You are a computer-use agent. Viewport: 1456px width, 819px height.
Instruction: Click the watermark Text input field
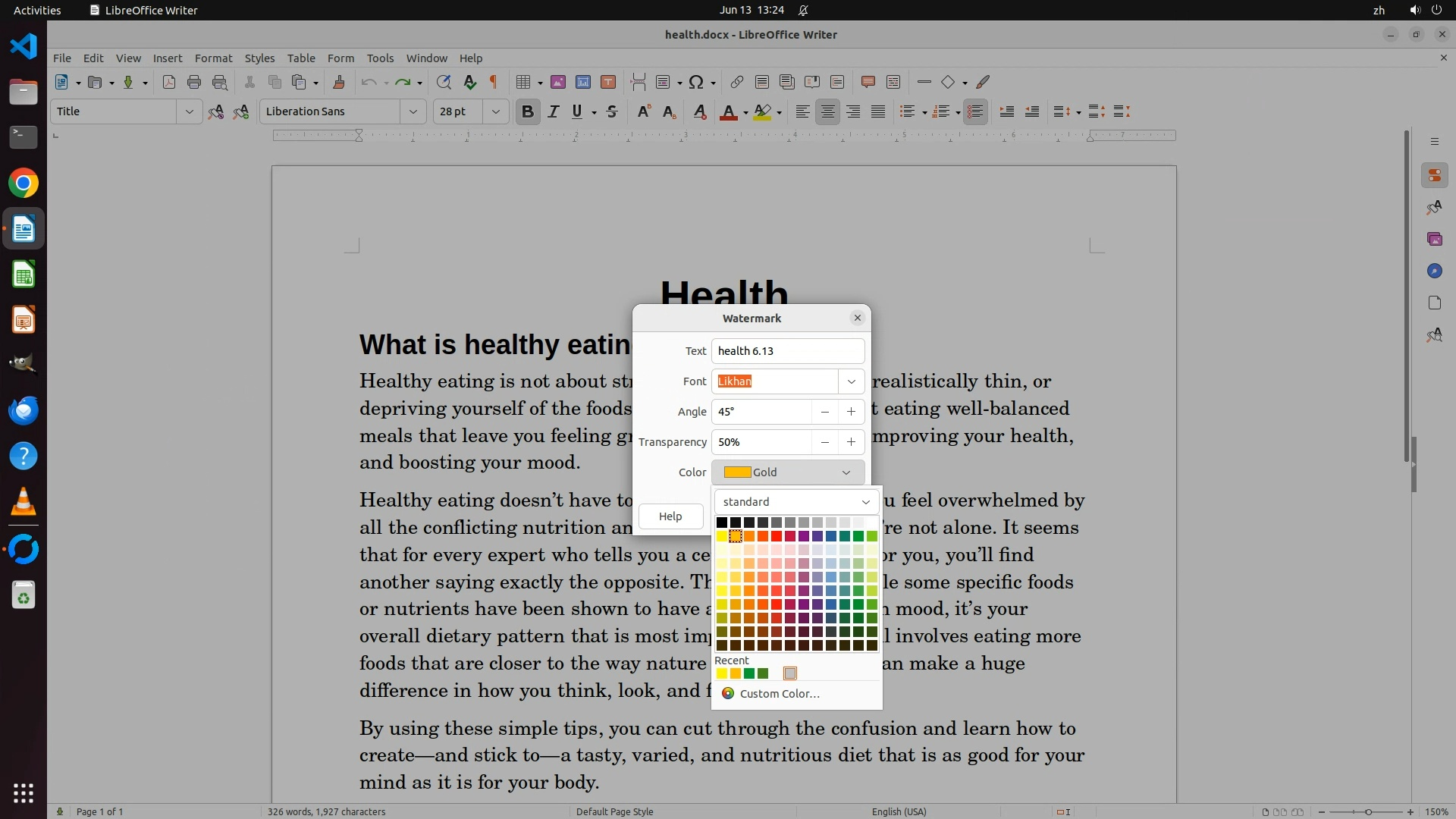(x=787, y=351)
